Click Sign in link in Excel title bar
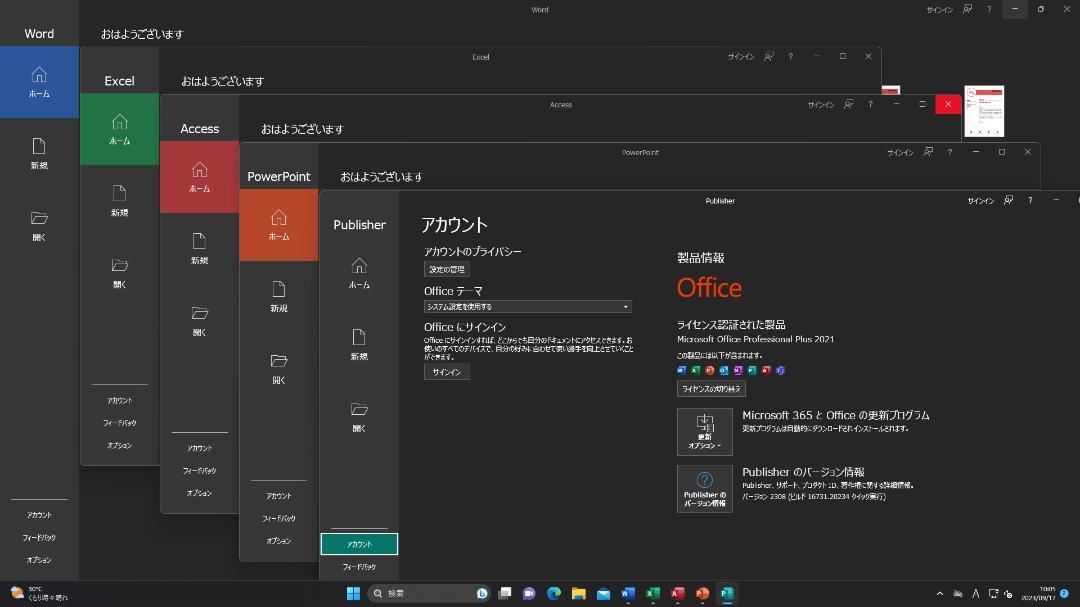The width and height of the screenshot is (1080, 607). (741, 56)
